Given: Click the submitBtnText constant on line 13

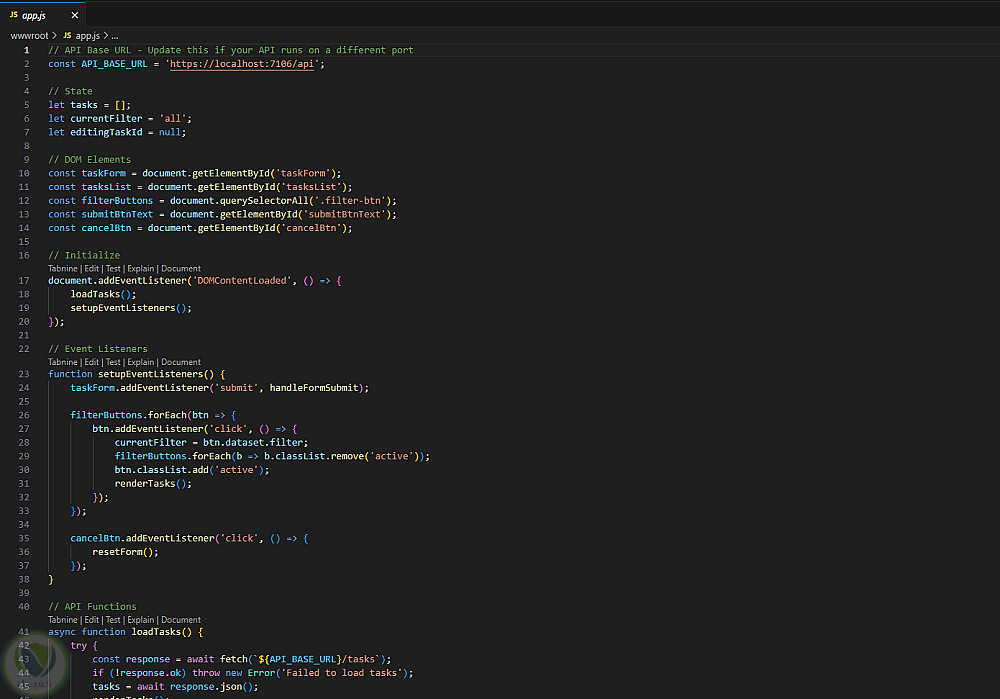Looking at the screenshot, I should 117,214.
